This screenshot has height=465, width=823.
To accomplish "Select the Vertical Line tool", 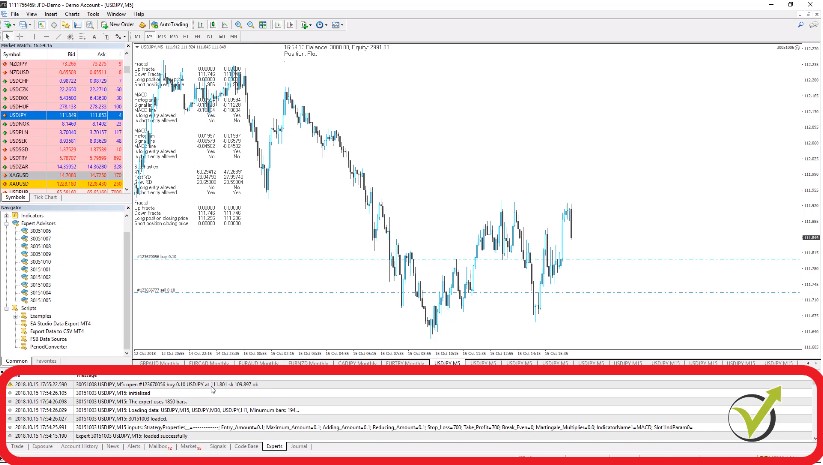I will 35,37.
